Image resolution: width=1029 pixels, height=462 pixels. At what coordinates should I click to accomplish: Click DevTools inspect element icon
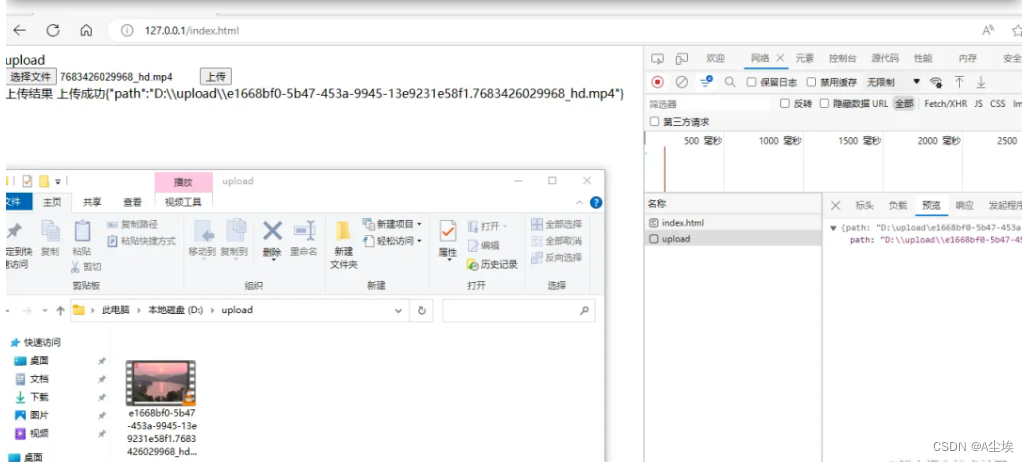657,58
